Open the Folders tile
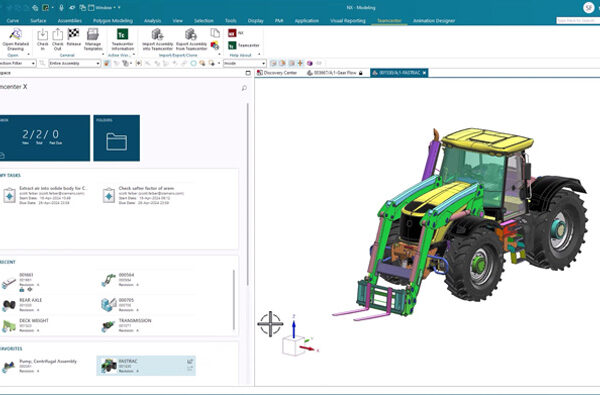Viewport: 600px width, 395px height. 117,138
